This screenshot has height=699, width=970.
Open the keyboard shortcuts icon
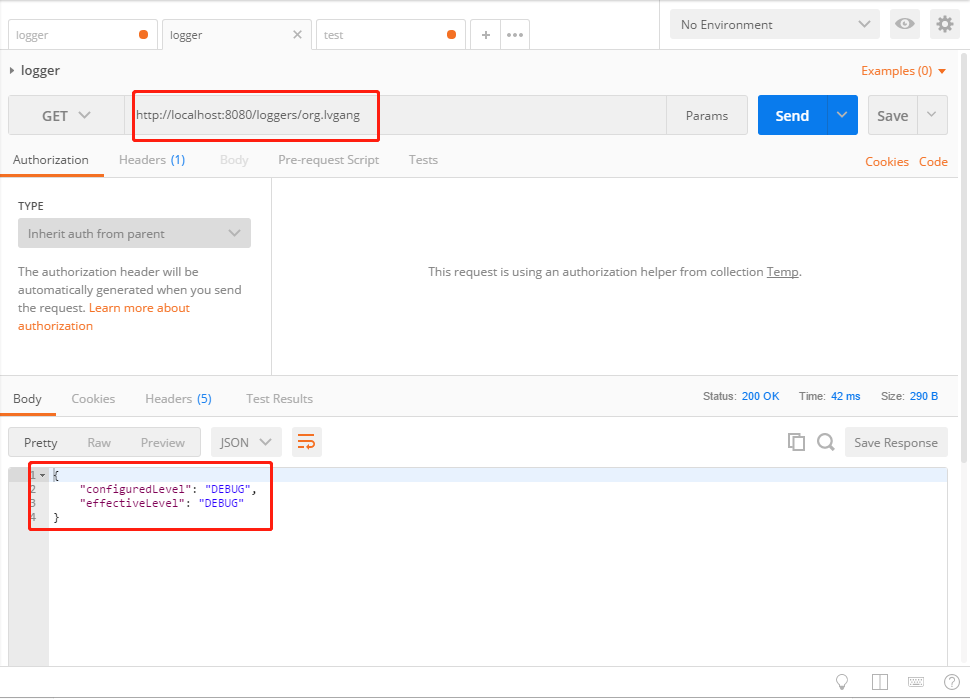[x=915, y=682]
